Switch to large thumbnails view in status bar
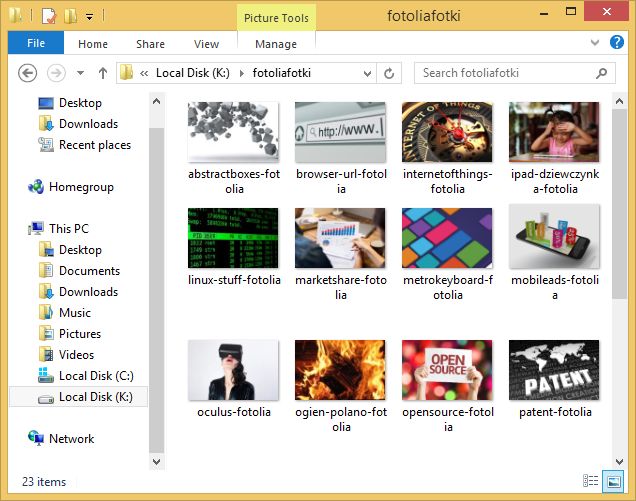636x501 pixels. [614, 482]
